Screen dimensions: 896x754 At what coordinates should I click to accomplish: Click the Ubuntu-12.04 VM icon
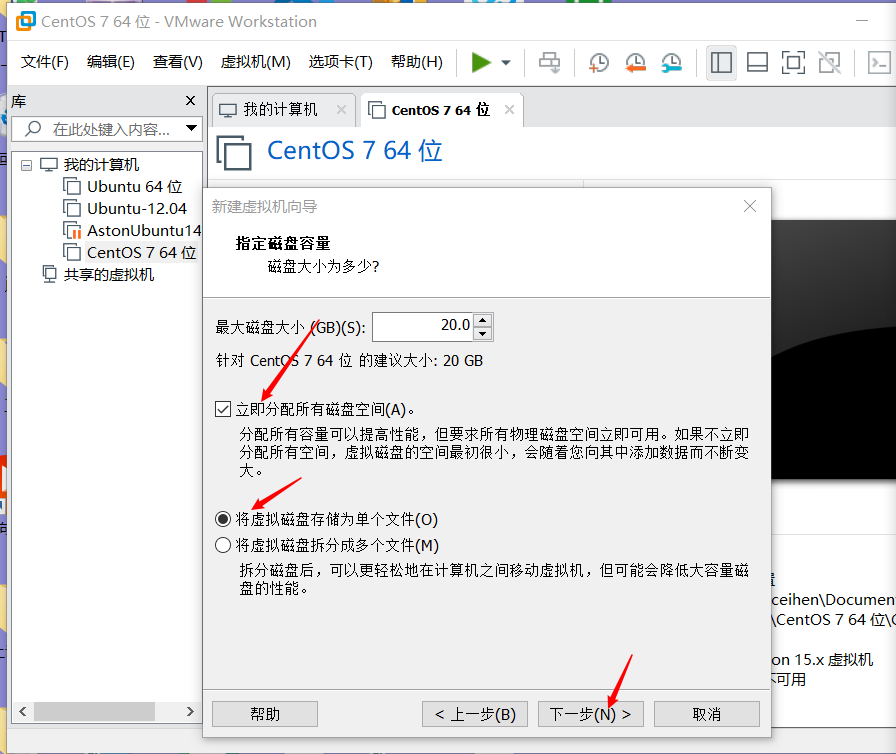pyautogui.click(x=72, y=208)
